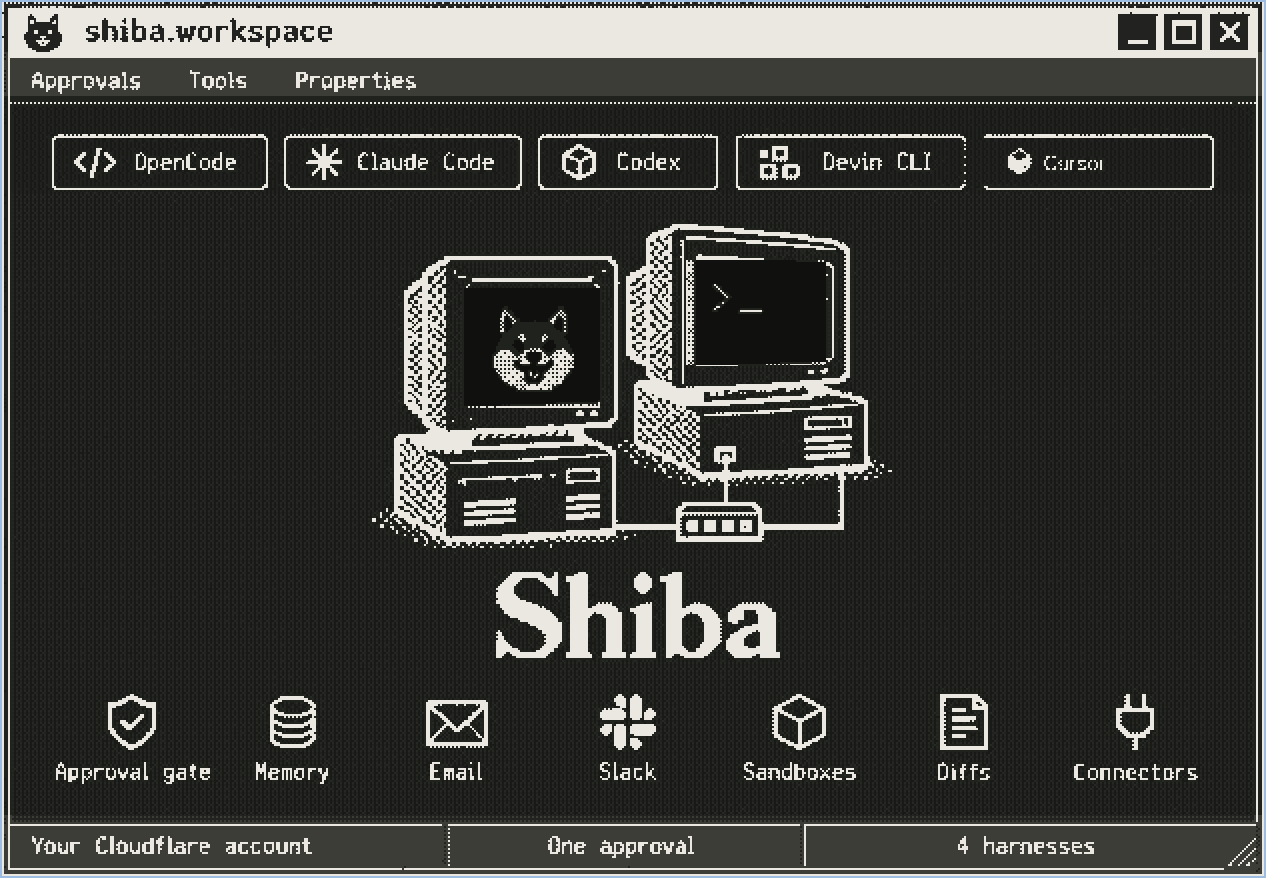Viewport: 1266px width, 878px height.
Task: Open the Memory database icon
Action: (x=293, y=722)
